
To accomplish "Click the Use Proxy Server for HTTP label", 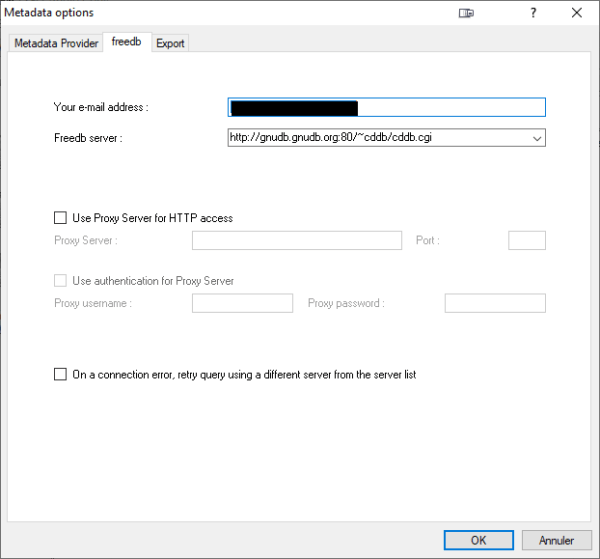I will pos(153,218).
